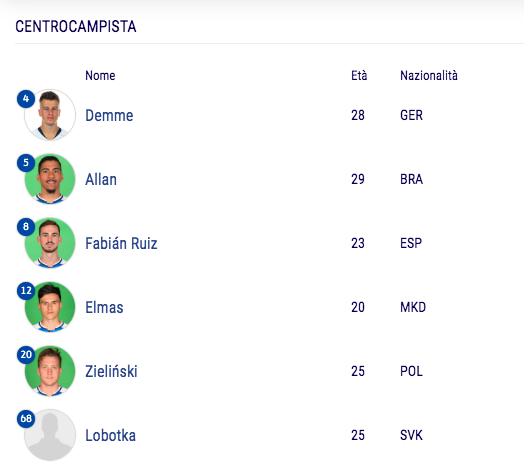The height and width of the screenshot is (471, 524).
Task: Open the Zieliński player link
Action: pyautogui.click(x=111, y=371)
